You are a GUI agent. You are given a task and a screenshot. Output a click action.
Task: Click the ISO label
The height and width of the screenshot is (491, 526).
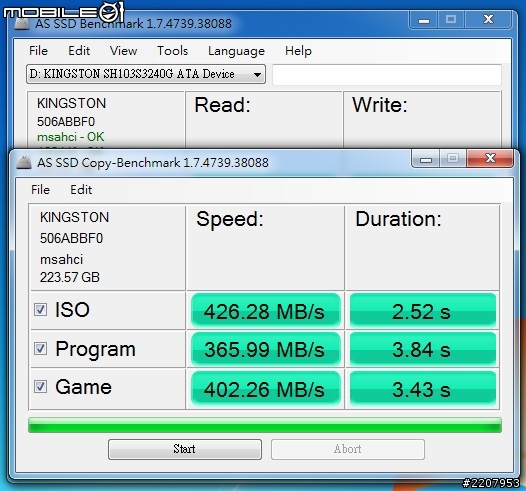click(x=72, y=310)
